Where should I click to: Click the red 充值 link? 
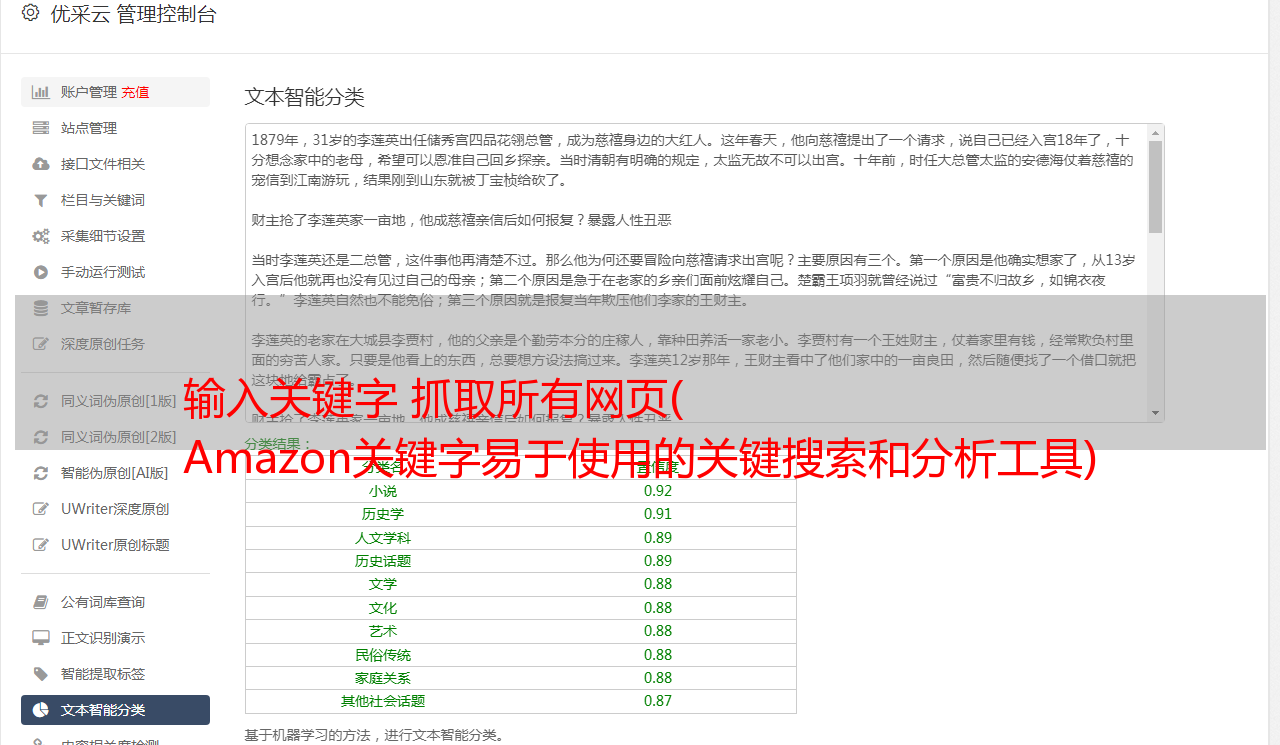(135, 92)
